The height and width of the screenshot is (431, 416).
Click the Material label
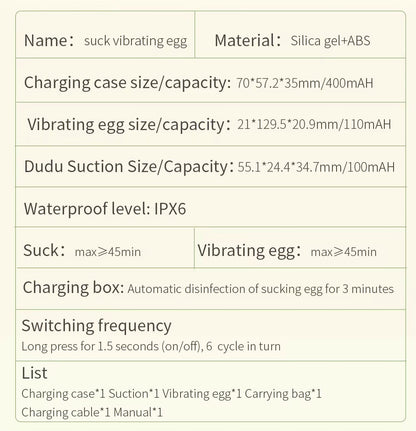coord(248,41)
